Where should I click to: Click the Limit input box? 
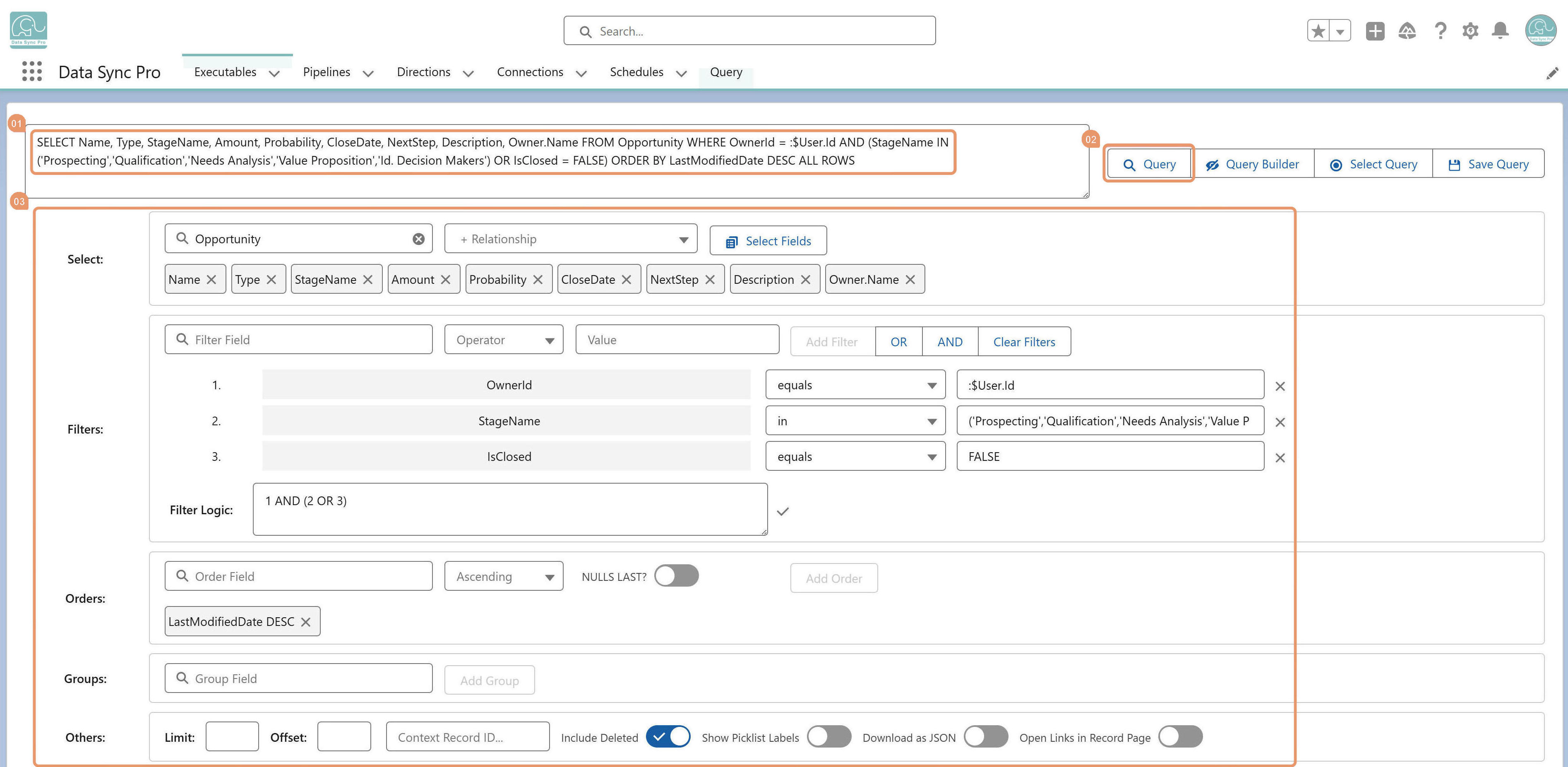pyautogui.click(x=232, y=736)
